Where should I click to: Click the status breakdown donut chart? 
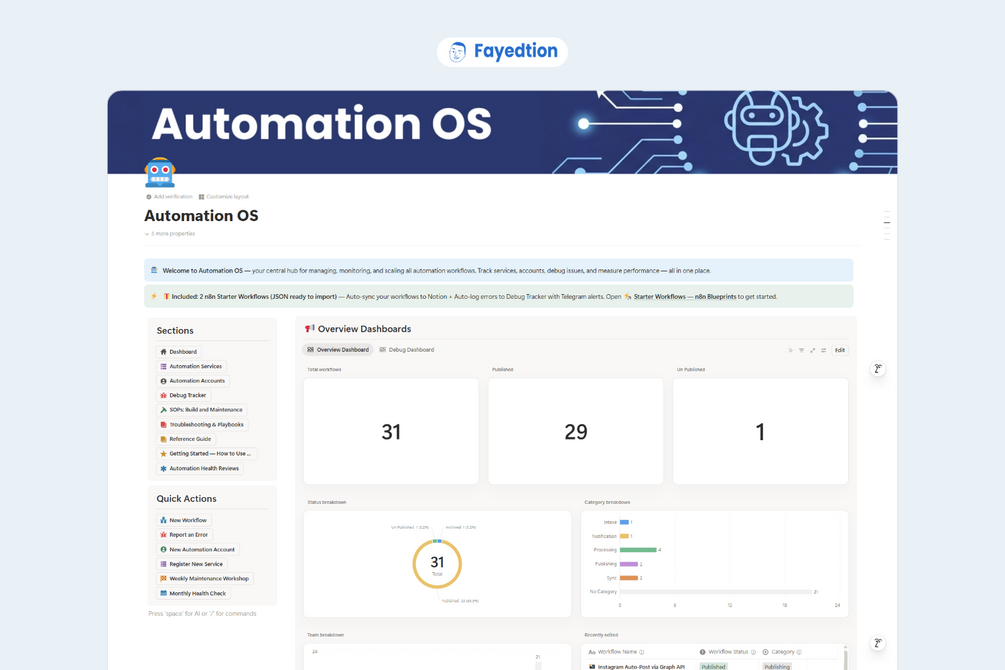tap(437, 564)
